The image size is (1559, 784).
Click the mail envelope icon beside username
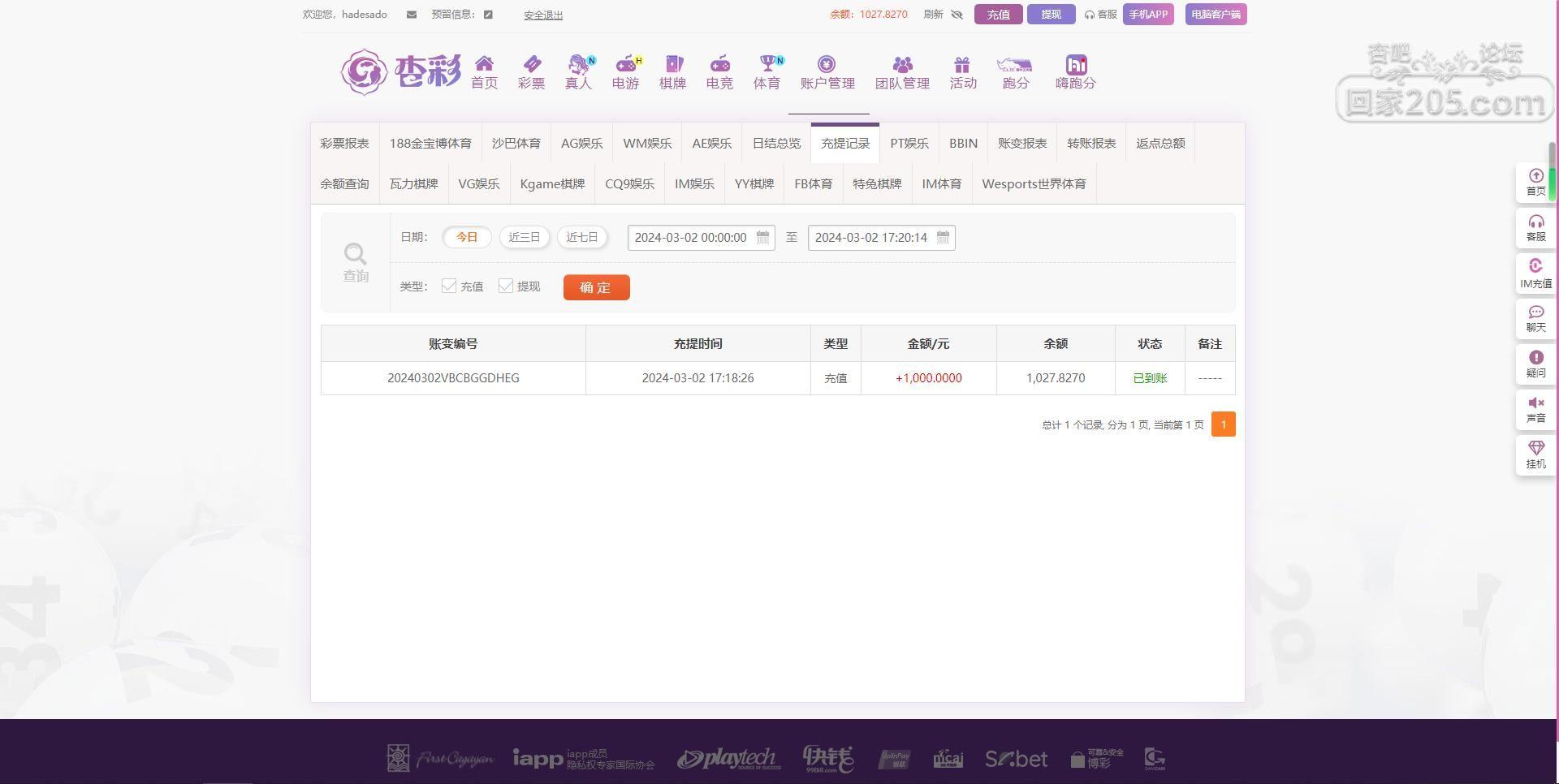click(412, 15)
